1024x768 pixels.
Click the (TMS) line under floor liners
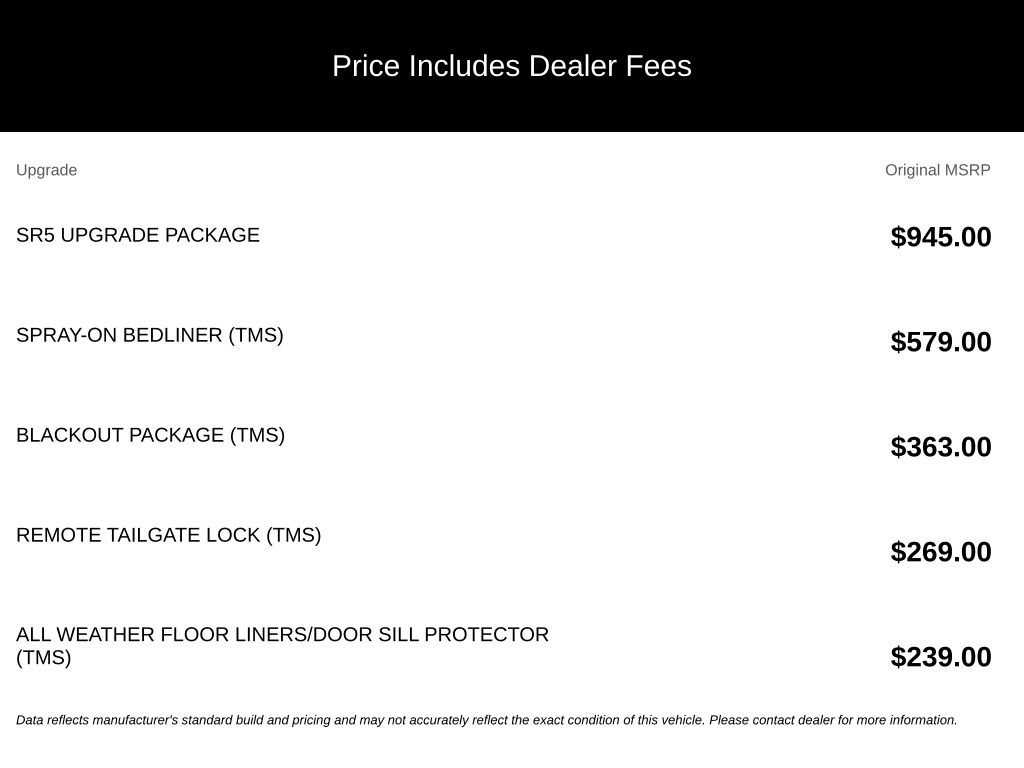click(x=44, y=658)
